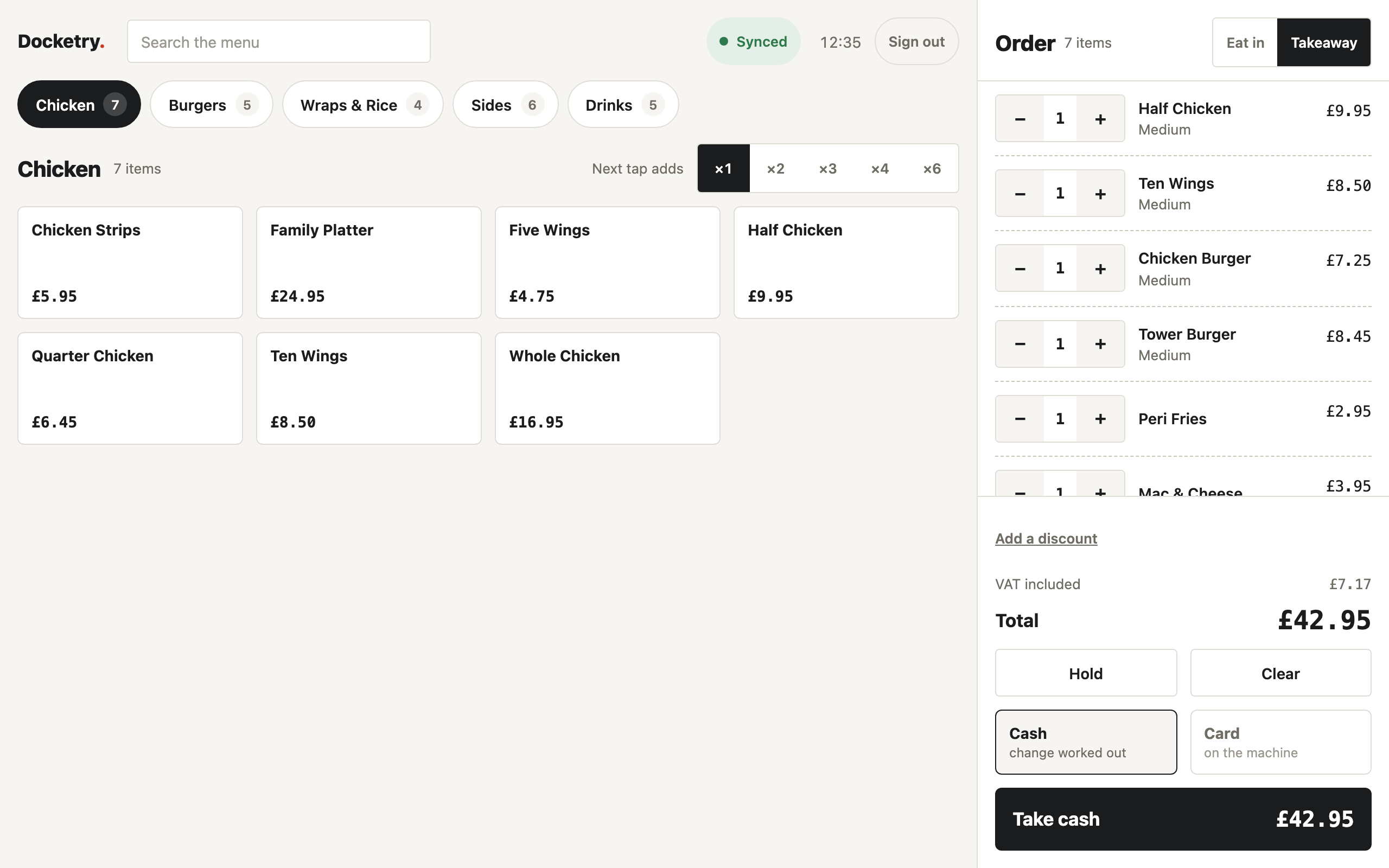The image size is (1389, 868).
Task: Increase Half Chicken quantity with plus
Action: point(1100,118)
